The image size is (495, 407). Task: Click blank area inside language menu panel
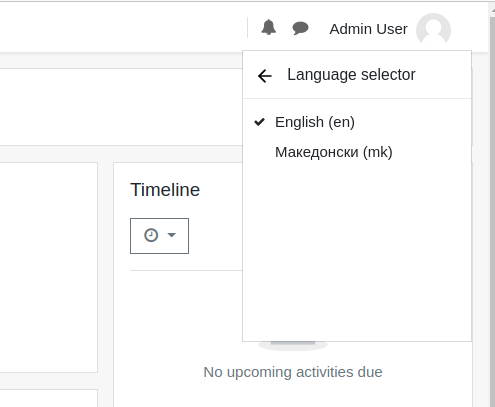coord(357,253)
